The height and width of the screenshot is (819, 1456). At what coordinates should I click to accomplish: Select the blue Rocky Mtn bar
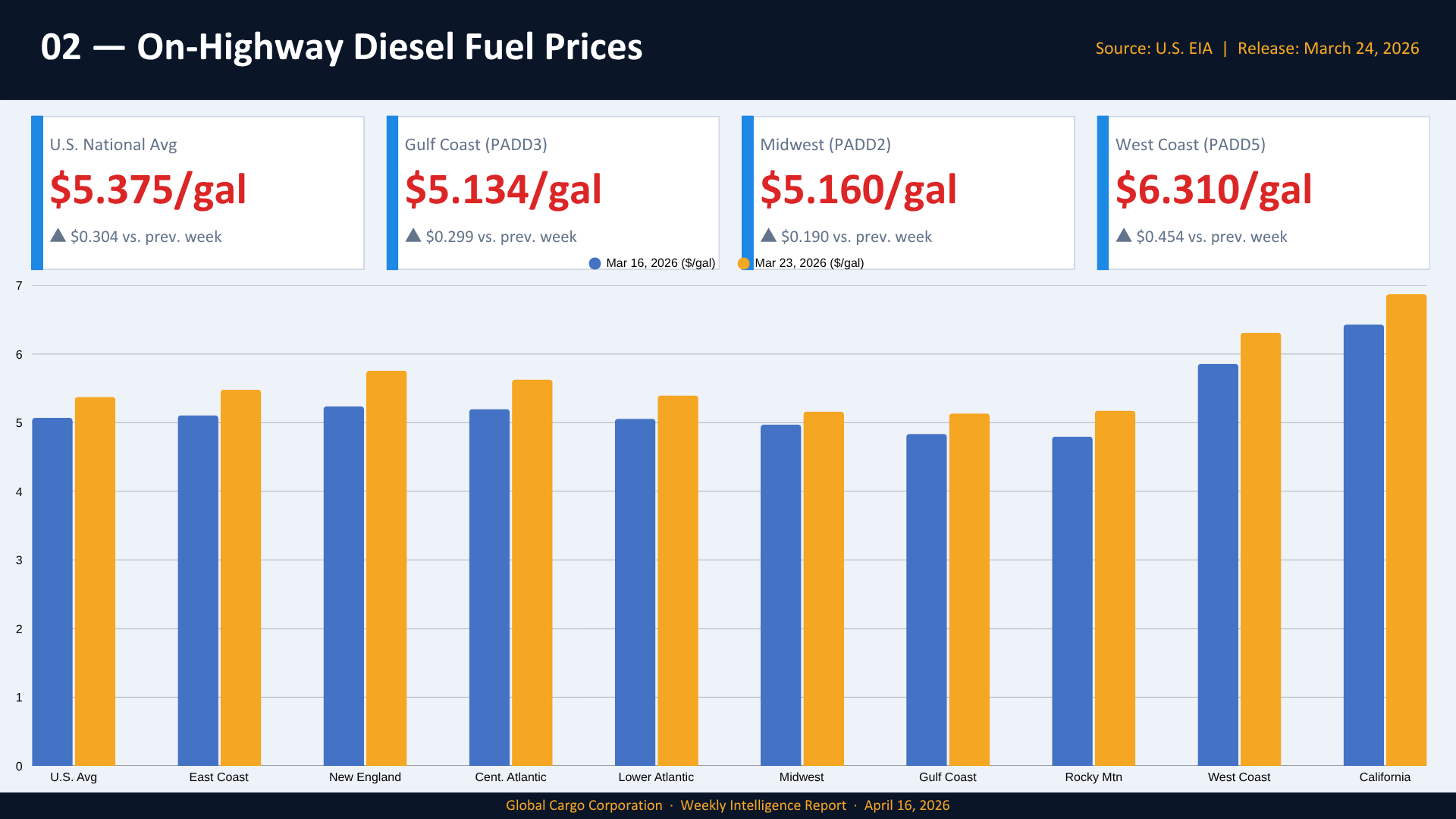pyautogui.click(x=1072, y=601)
